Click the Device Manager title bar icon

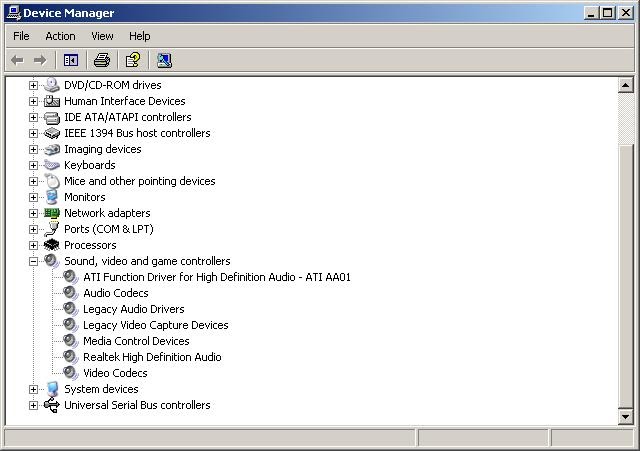coord(14,13)
